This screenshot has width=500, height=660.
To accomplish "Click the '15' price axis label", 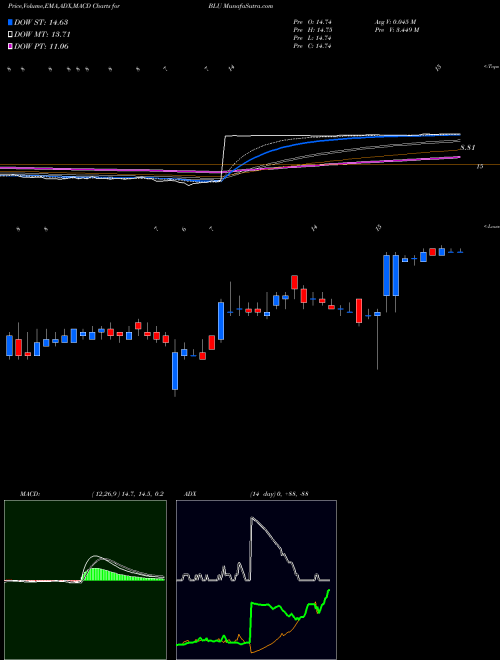I will [479, 167].
